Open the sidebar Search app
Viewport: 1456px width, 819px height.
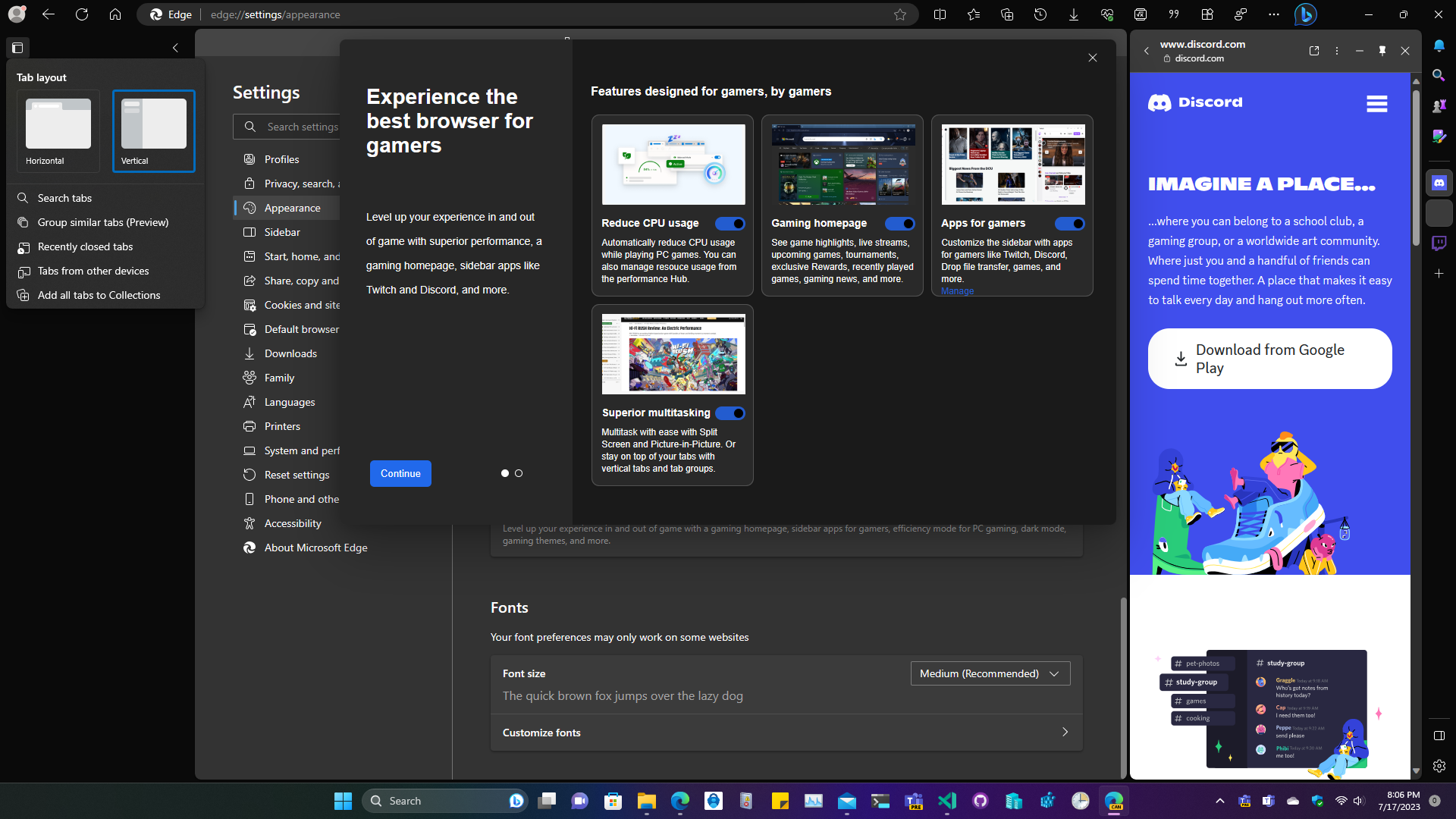1439,75
